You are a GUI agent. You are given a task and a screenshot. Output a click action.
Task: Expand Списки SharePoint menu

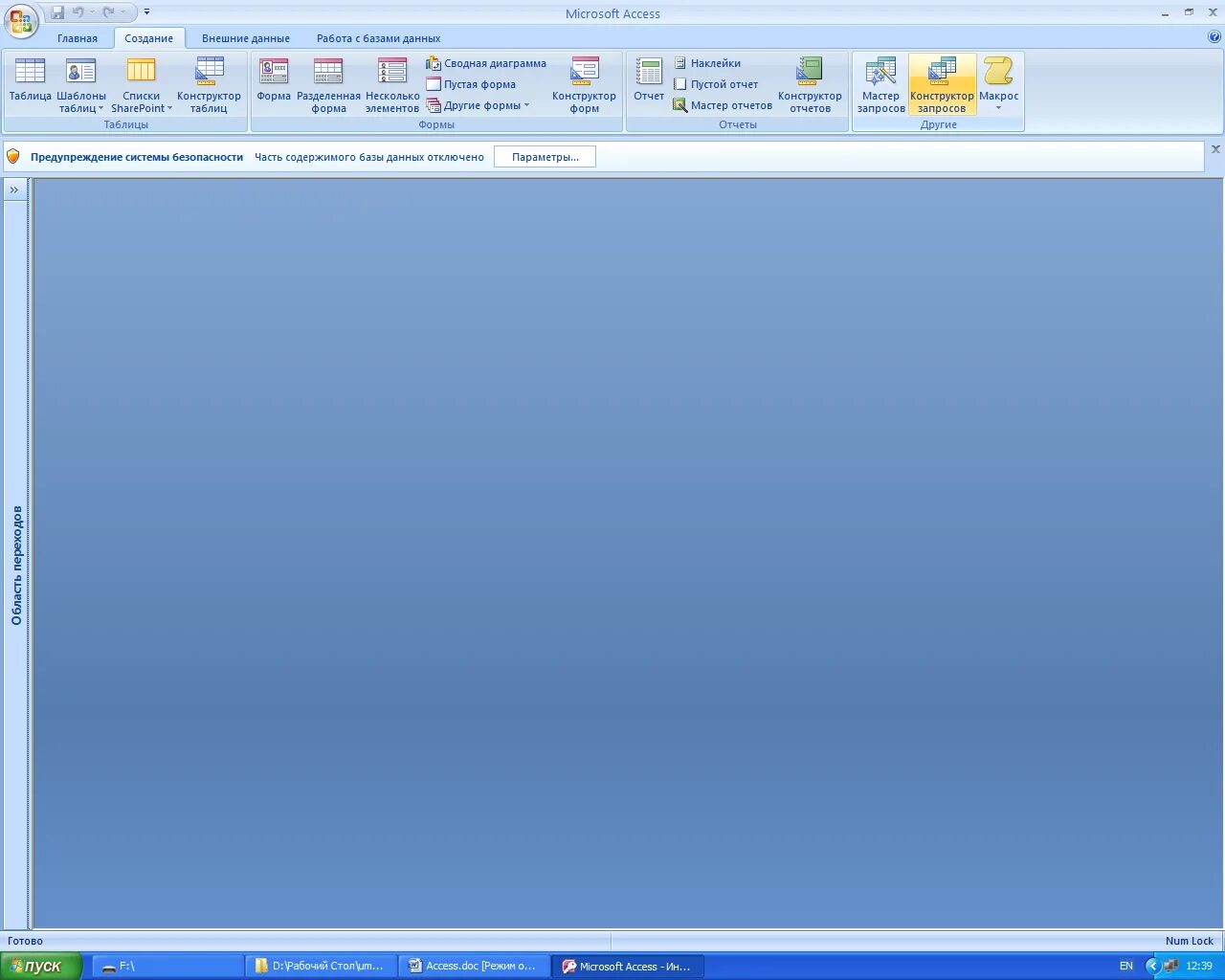tap(142, 85)
